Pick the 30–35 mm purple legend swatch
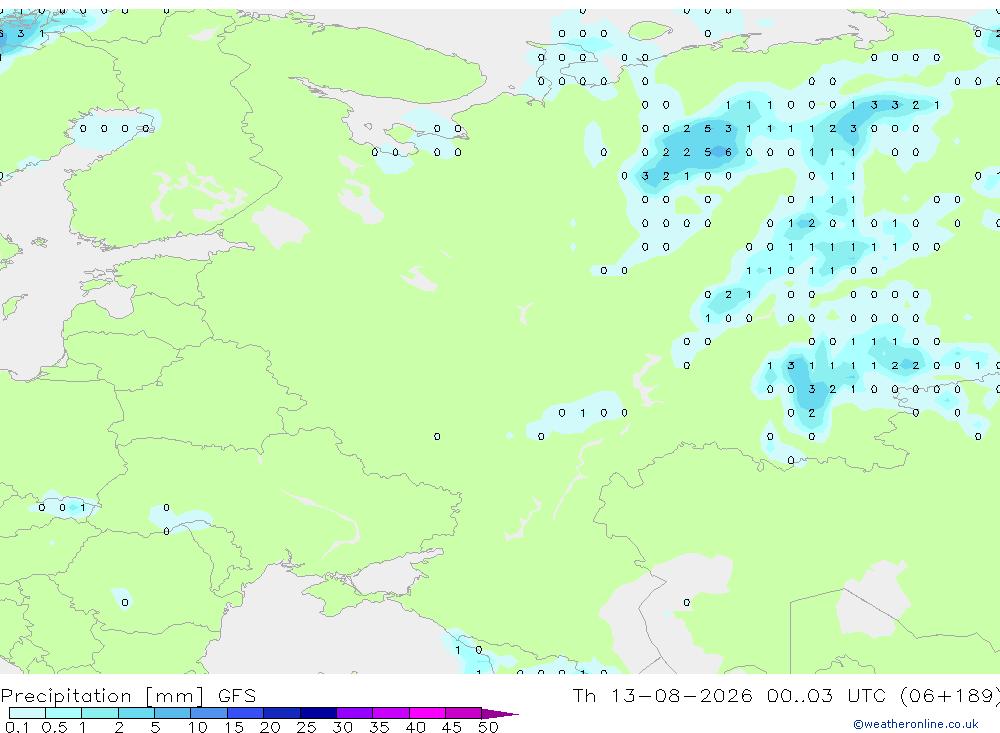 click(x=354, y=713)
